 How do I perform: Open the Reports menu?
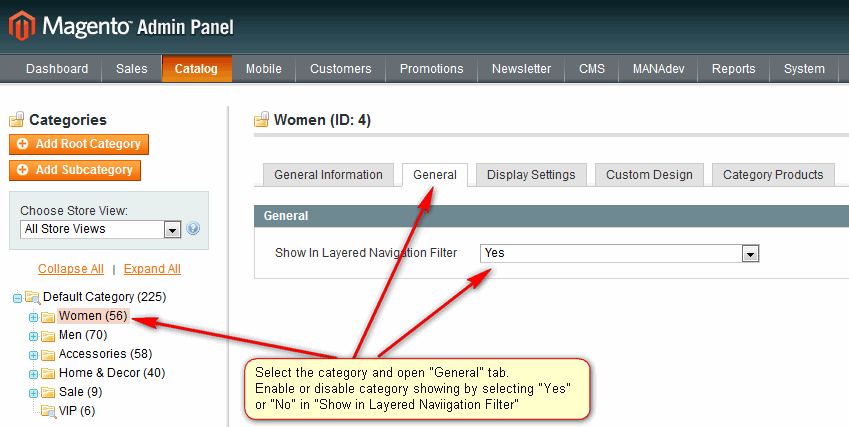734,69
